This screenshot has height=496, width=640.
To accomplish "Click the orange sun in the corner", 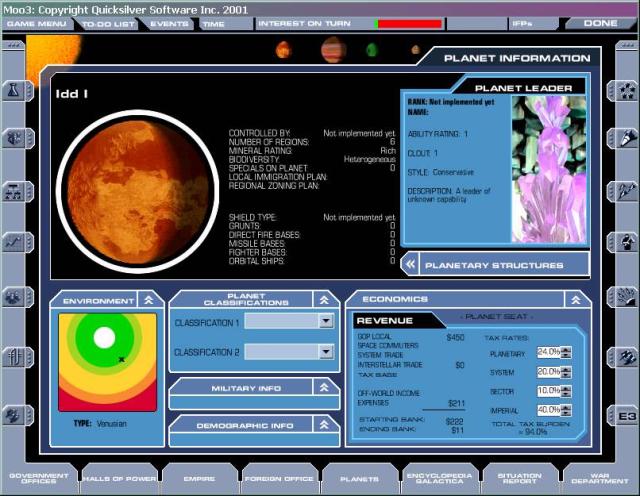I will click(x=53, y=54).
